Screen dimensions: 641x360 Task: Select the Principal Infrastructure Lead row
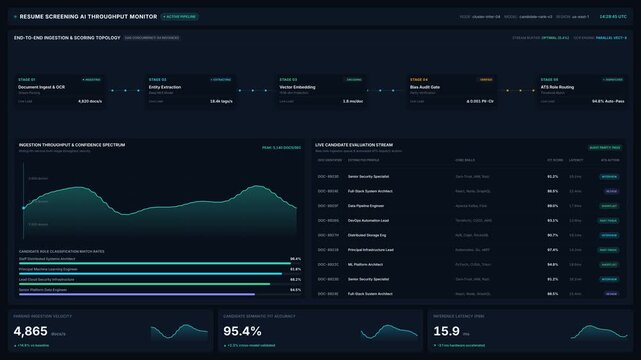[468, 250]
